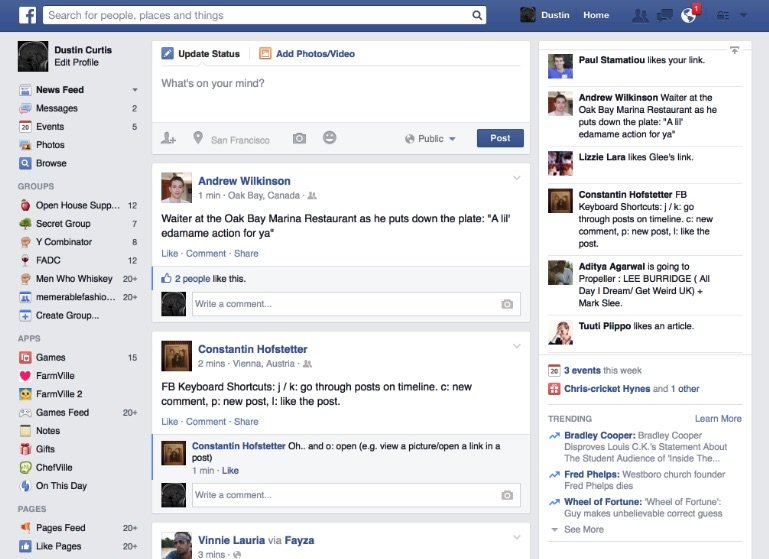Viewport: 769px width, 559px height.
Task: Click the Post button
Action: (500, 139)
